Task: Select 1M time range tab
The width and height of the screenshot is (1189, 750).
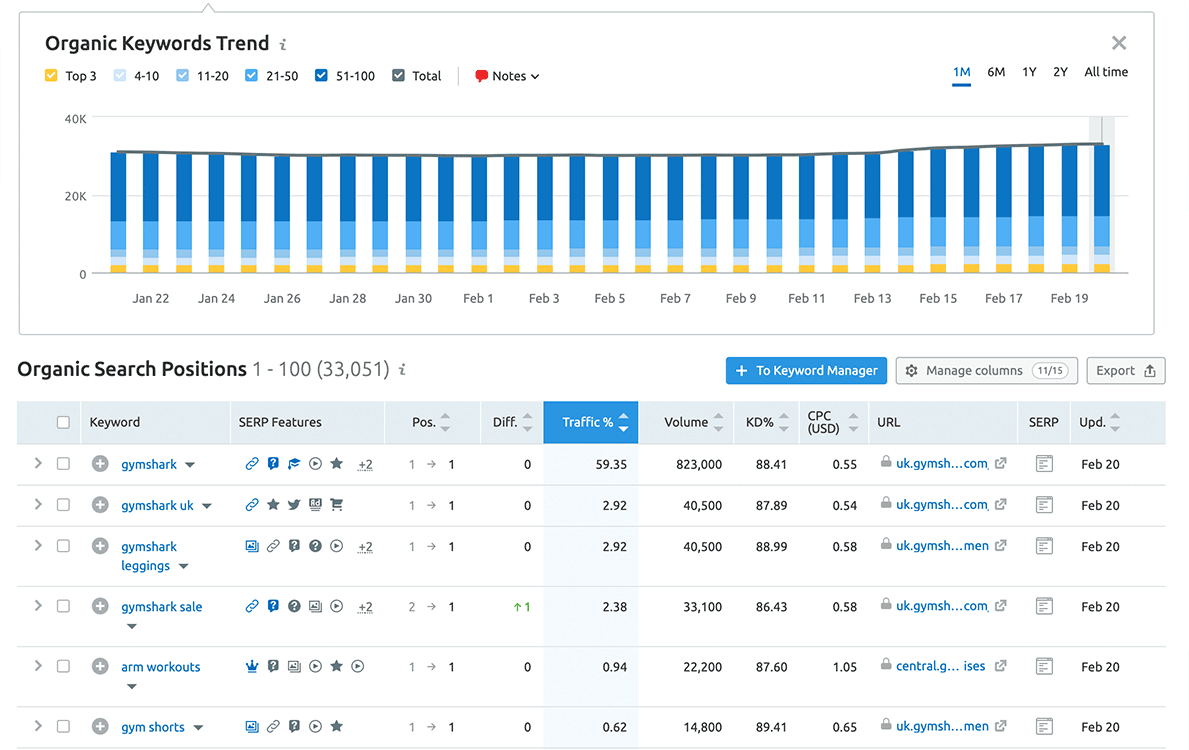Action: 962,73
